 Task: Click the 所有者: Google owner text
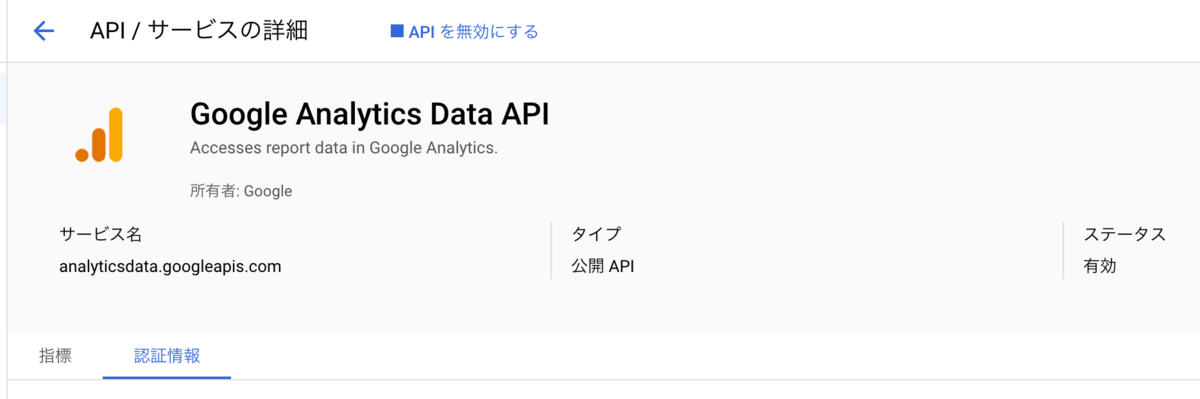tap(241, 190)
